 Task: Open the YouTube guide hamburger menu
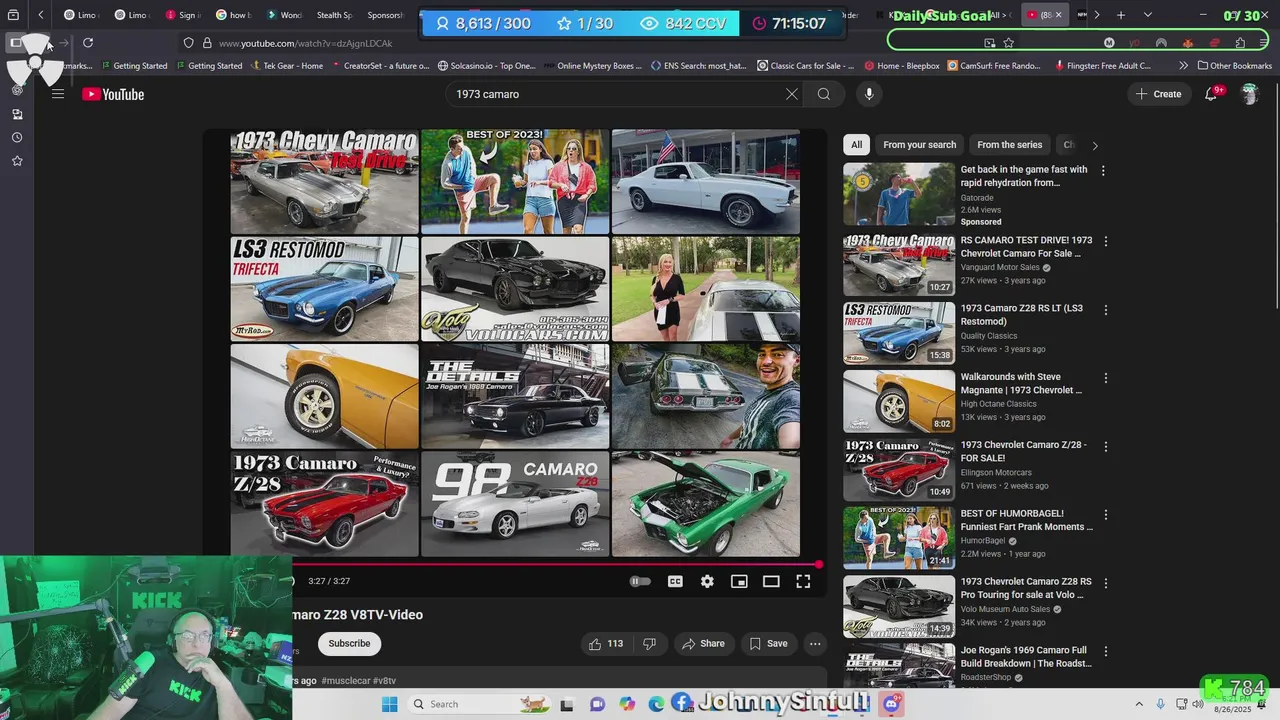pyautogui.click(x=58, y=94)
